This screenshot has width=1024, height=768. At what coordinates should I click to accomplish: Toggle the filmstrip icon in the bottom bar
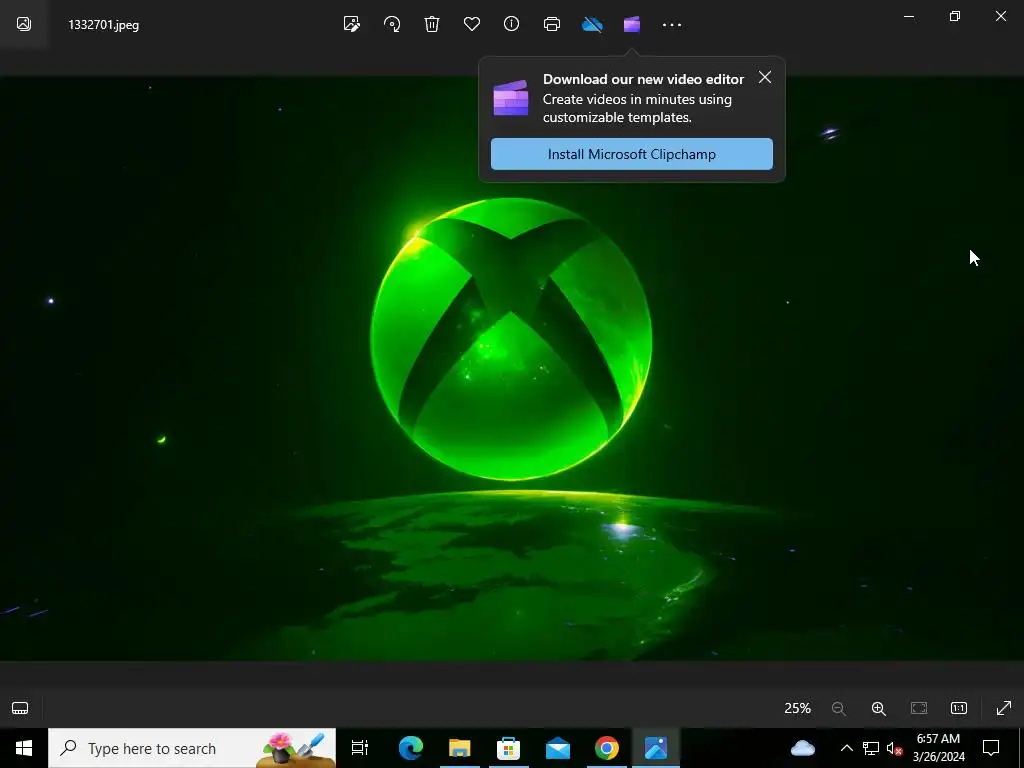pyautogui.click(x=20, y=708)
